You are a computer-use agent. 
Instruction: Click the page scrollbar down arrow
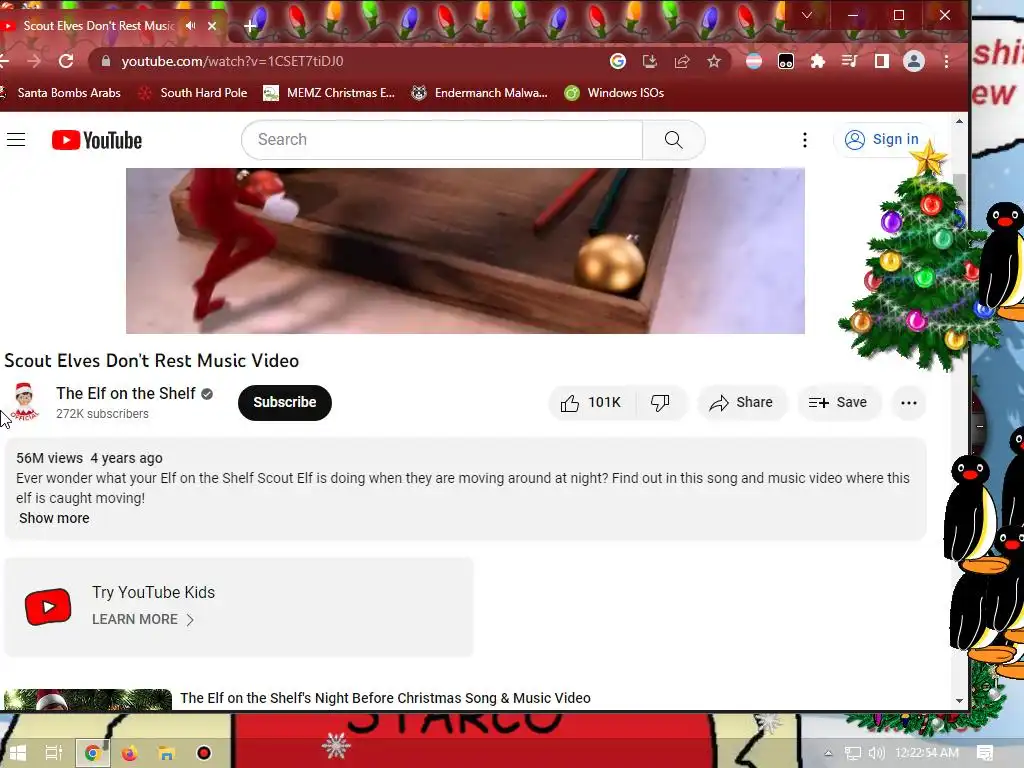coord(959,701)
